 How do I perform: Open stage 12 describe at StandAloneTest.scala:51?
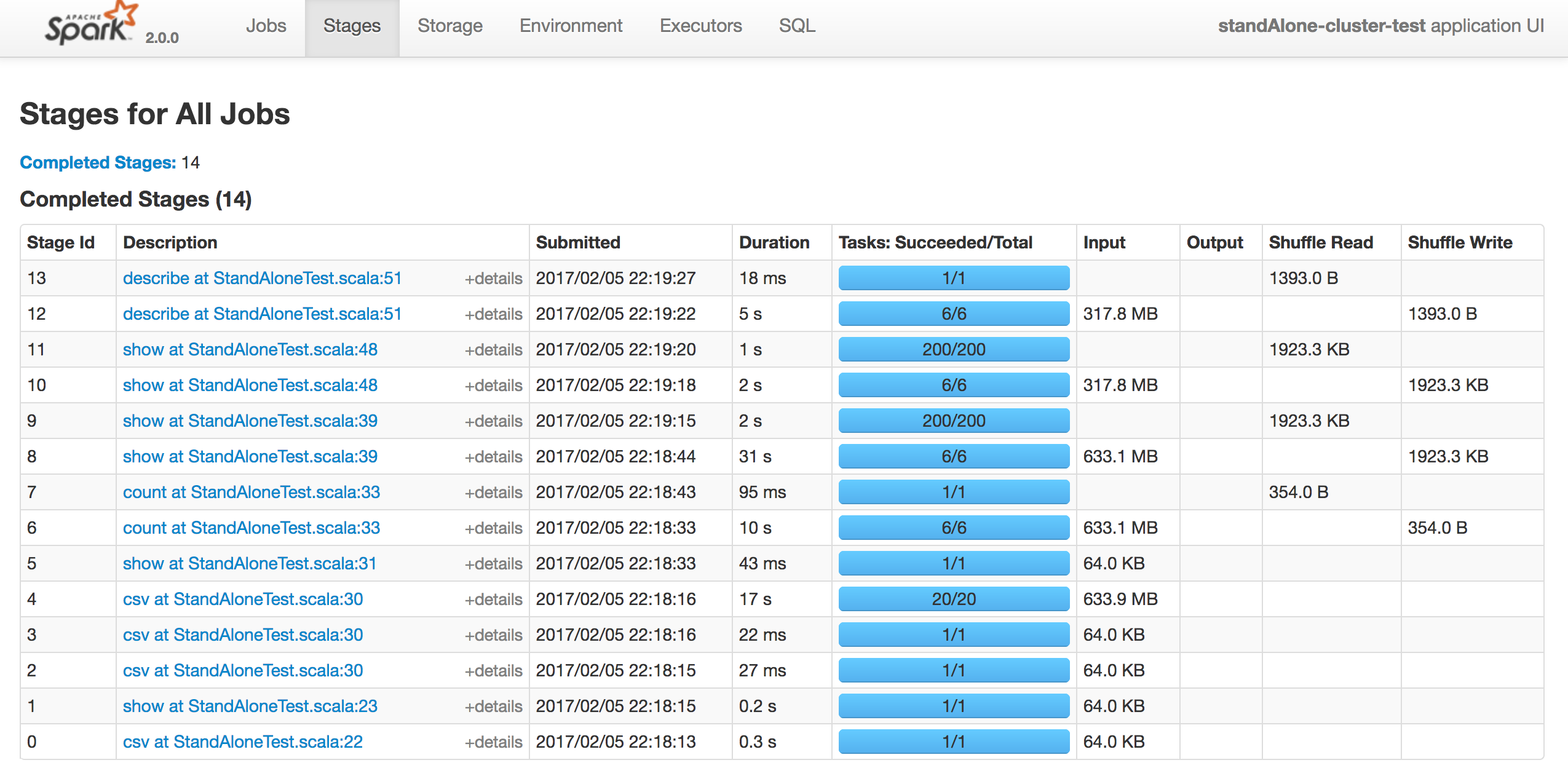point(262,314)
